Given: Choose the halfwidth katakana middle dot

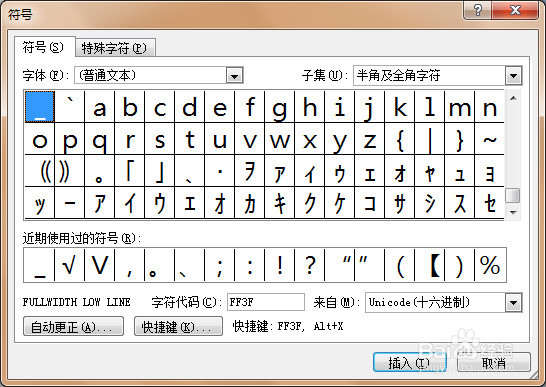Looking at the screenshot, I should click(x=219, y=171).
